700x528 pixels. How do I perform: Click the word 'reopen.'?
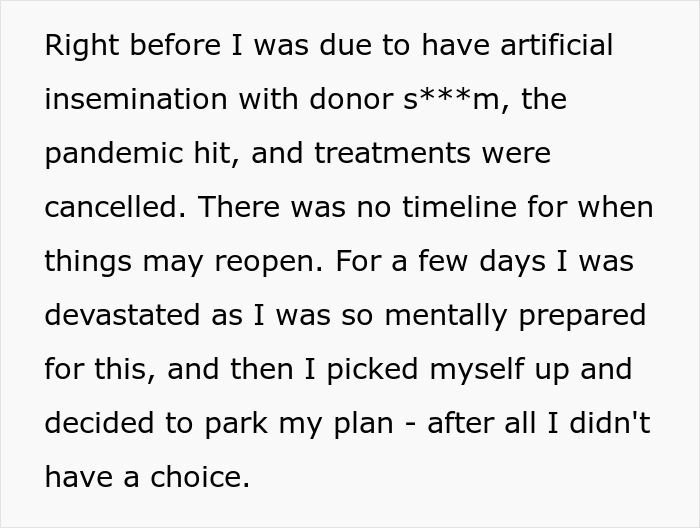click(268, 262)
